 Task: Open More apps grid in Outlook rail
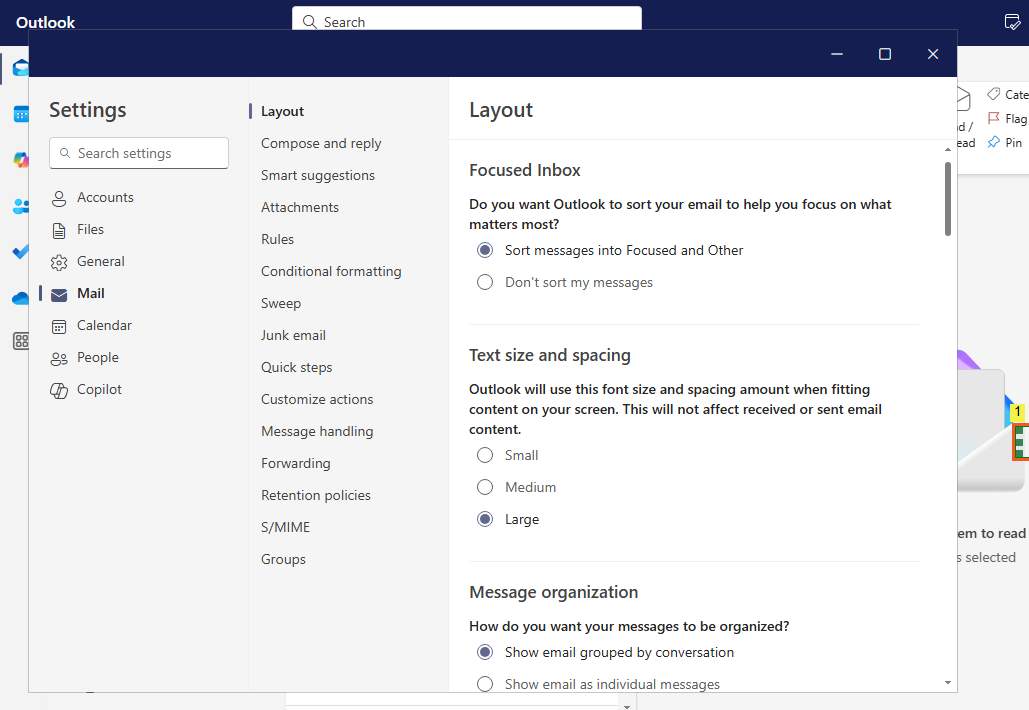pos(21,341)
